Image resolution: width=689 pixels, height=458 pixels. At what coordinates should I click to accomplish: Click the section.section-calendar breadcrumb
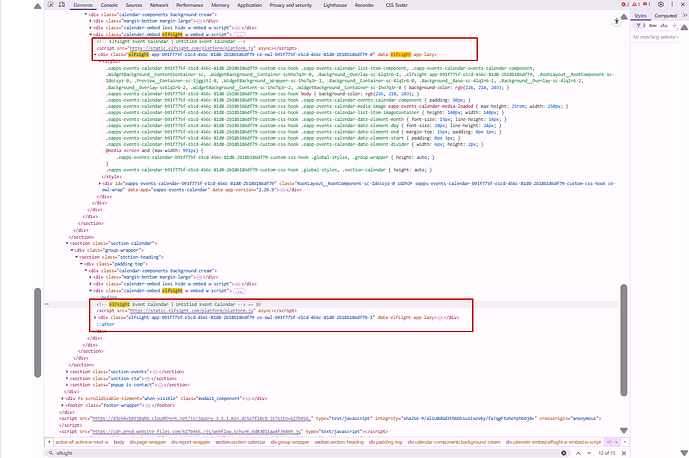click(x=240, y=442)
